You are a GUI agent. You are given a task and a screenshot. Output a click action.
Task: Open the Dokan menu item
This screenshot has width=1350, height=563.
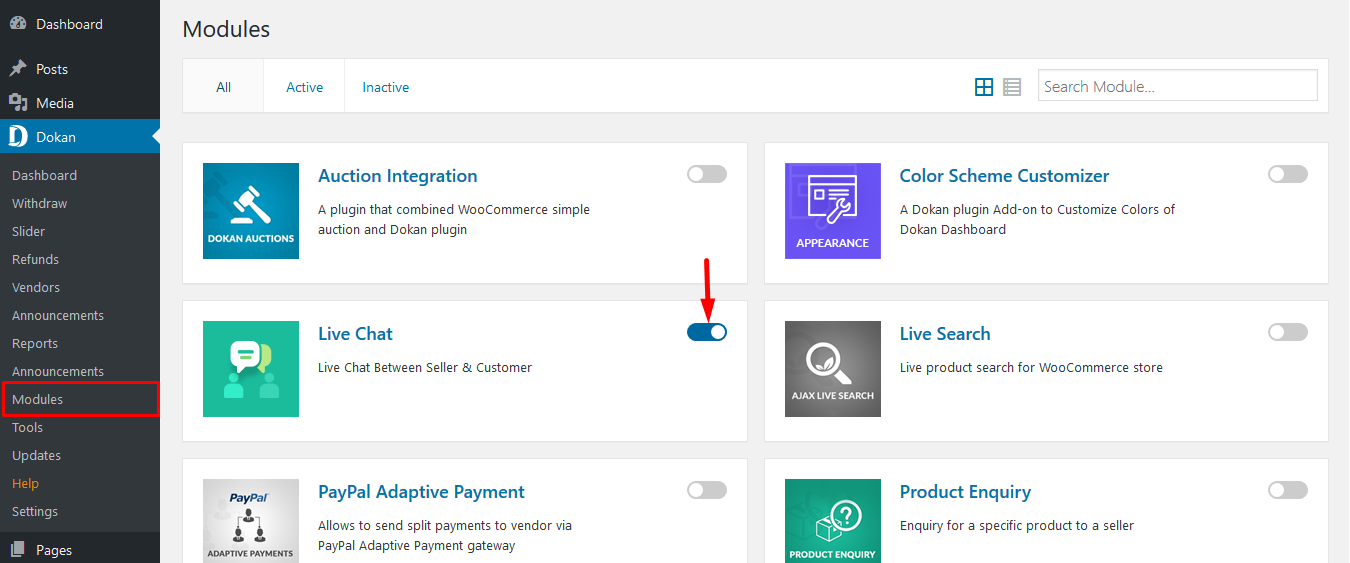pyautogui.click(x=80, y=137)
